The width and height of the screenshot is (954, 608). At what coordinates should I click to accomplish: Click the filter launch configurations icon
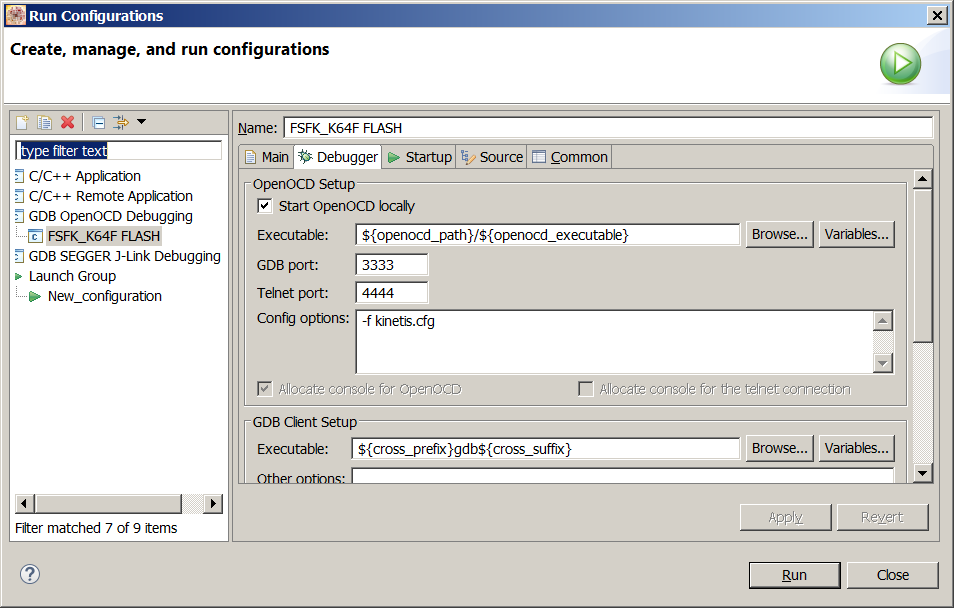coord(121,122)
